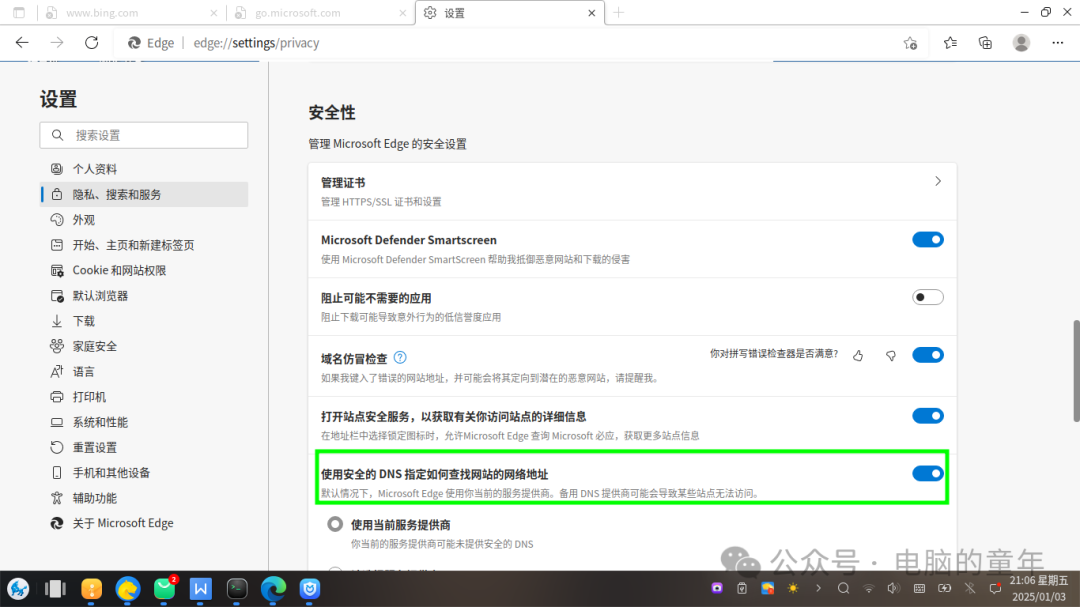Open help icon next to 域名仿冒检查
Viewport: 1080px width, 607px height.
[399, 358]
